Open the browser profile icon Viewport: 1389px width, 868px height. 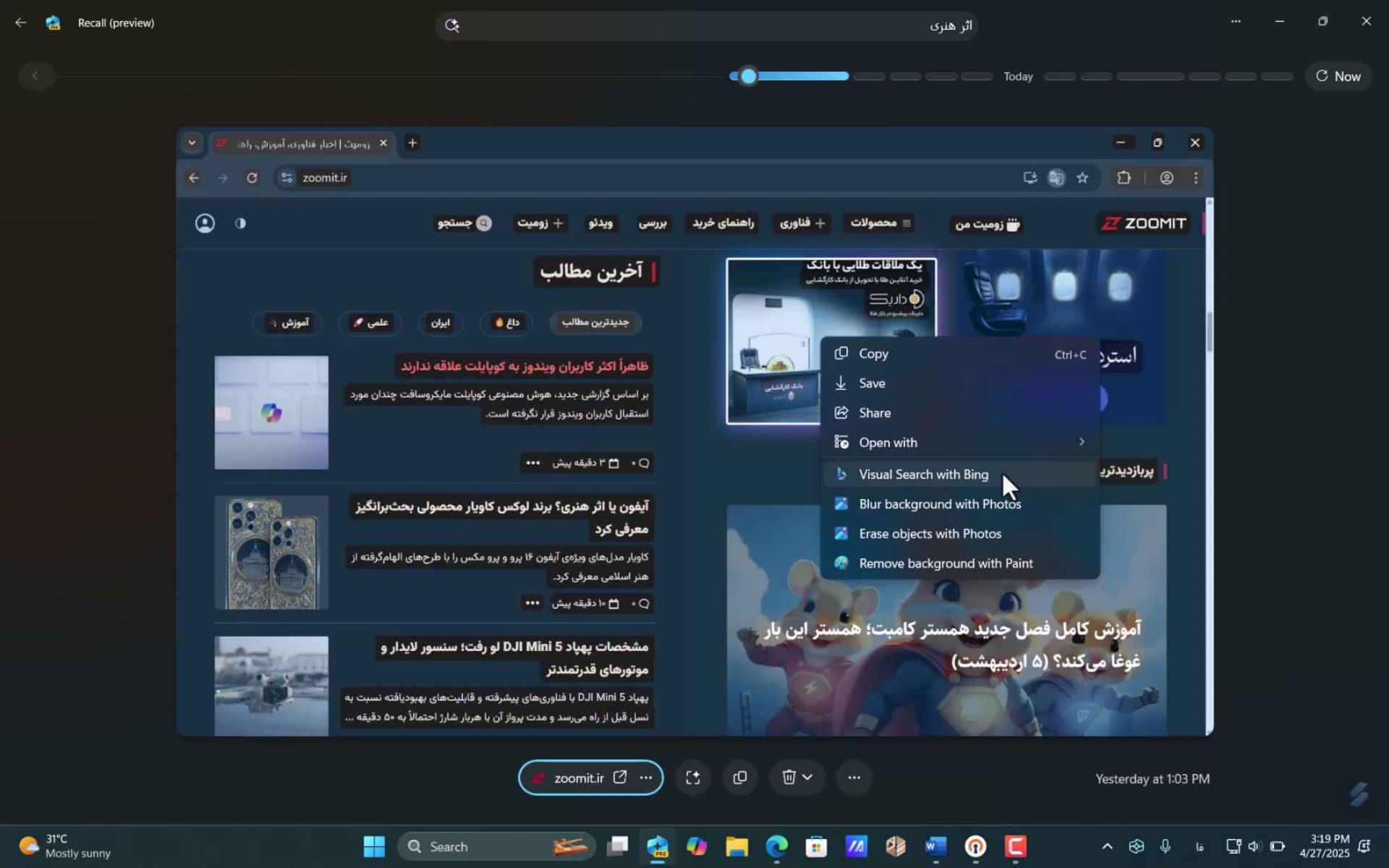[1166, 178]
